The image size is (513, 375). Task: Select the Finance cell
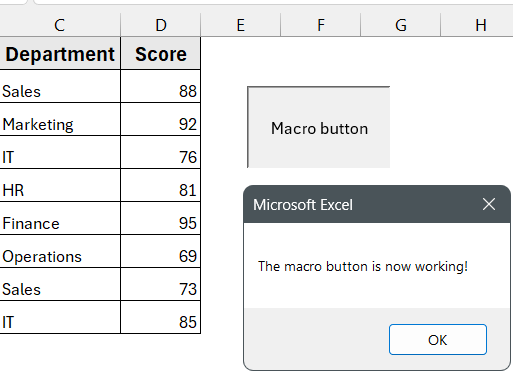click(60, 218)
